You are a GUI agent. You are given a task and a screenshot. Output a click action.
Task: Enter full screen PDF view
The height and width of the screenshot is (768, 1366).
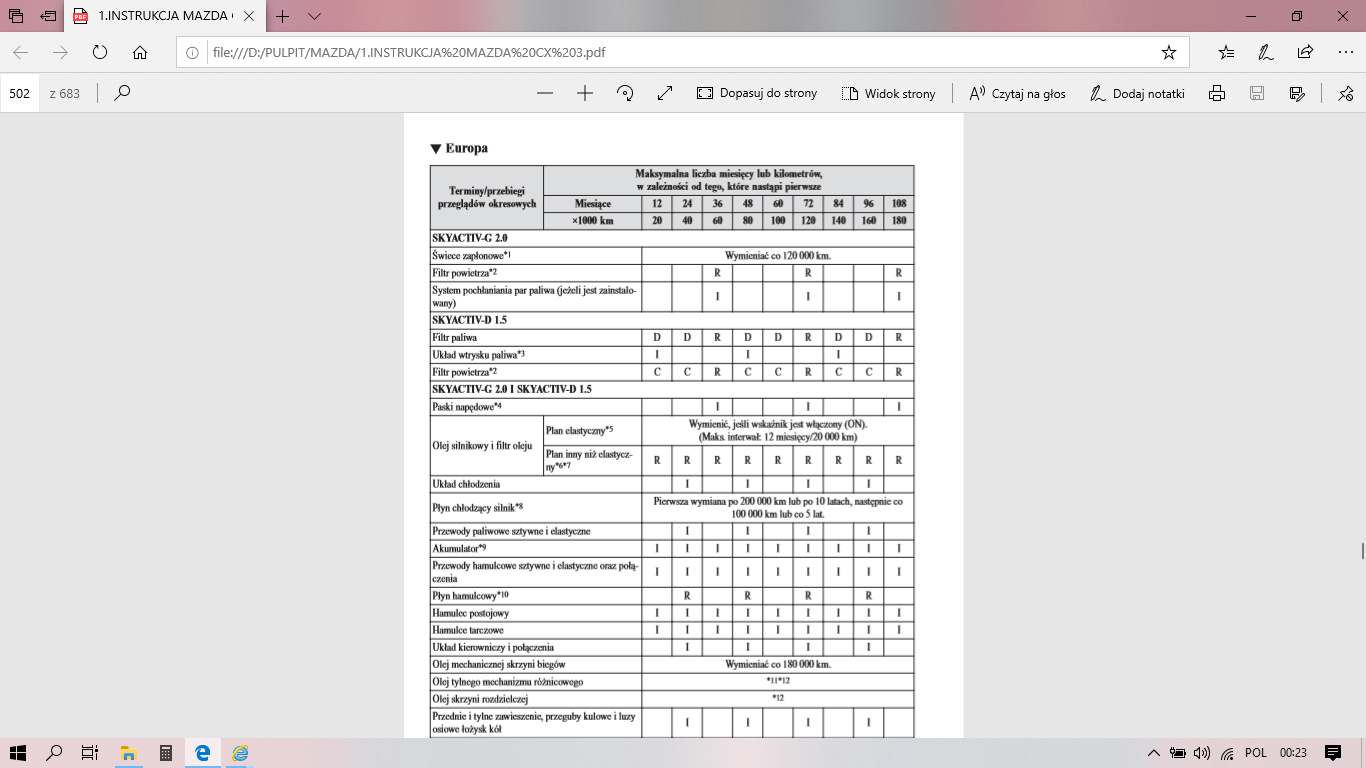(665, 93)
